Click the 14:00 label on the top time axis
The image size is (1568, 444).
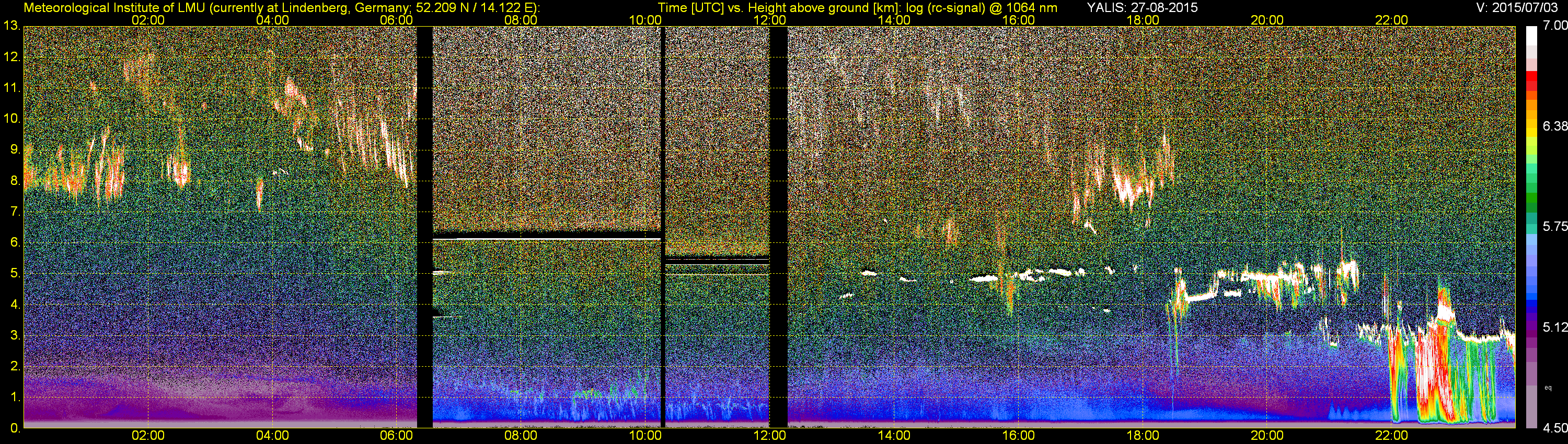pyautogui.click(x=894, y=20)
